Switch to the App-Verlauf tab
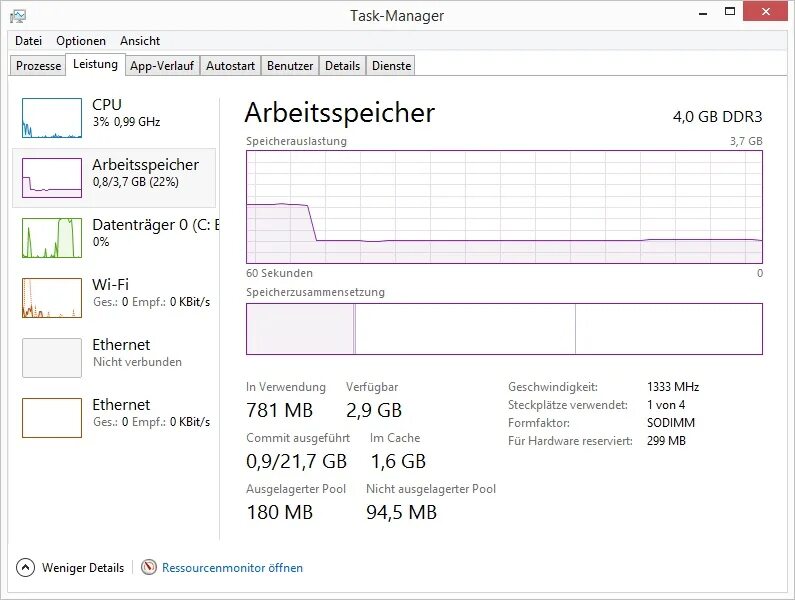795x600 pixels. 162,66
